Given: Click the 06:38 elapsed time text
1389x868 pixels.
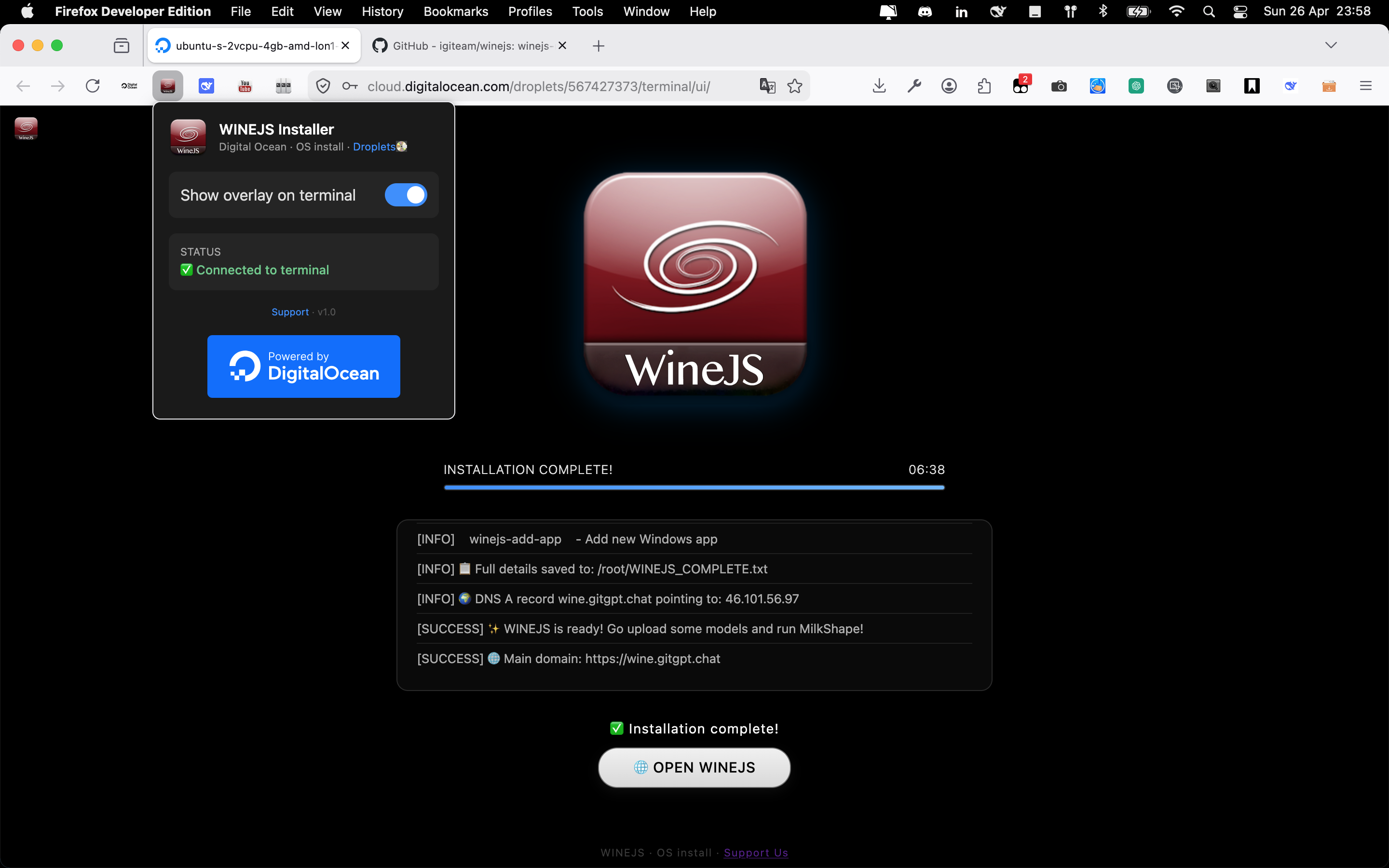Looking at the screenshot, I should pos(926,470).
